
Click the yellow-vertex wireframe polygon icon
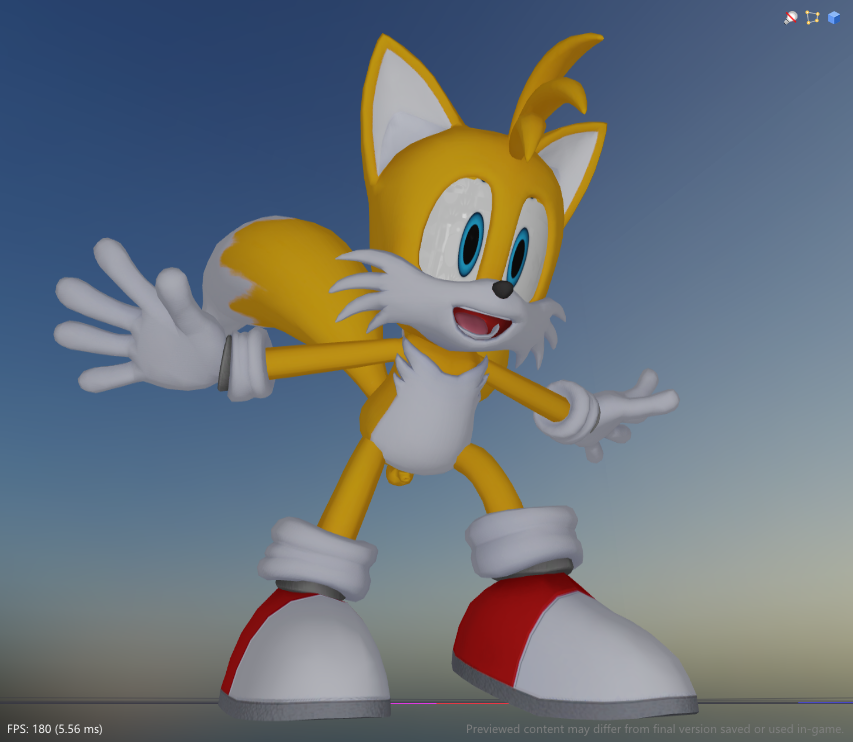(812, 18)
